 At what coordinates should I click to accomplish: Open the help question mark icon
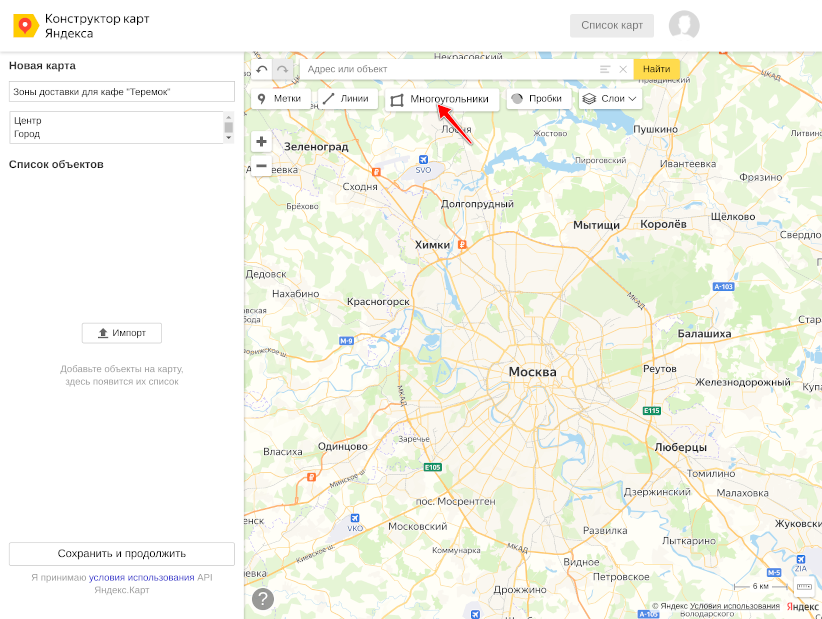click(263, 599)
